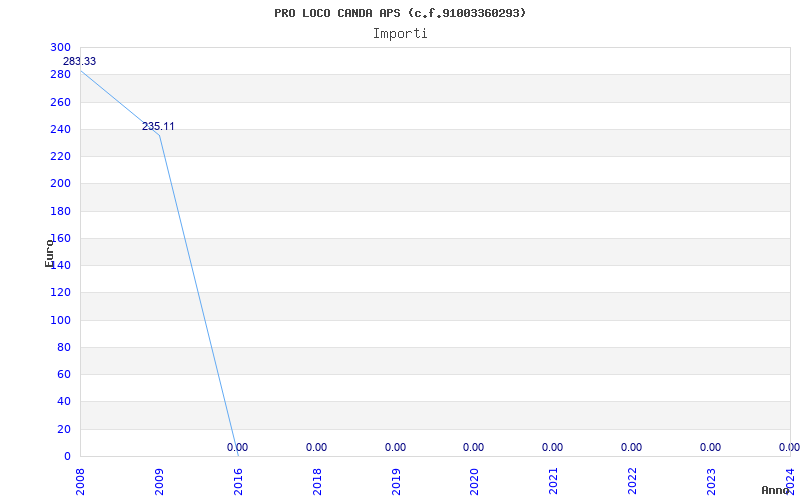The image size is (800, 500).
Task: Click the y-axis value 300
Action: [x=61, y=47]
